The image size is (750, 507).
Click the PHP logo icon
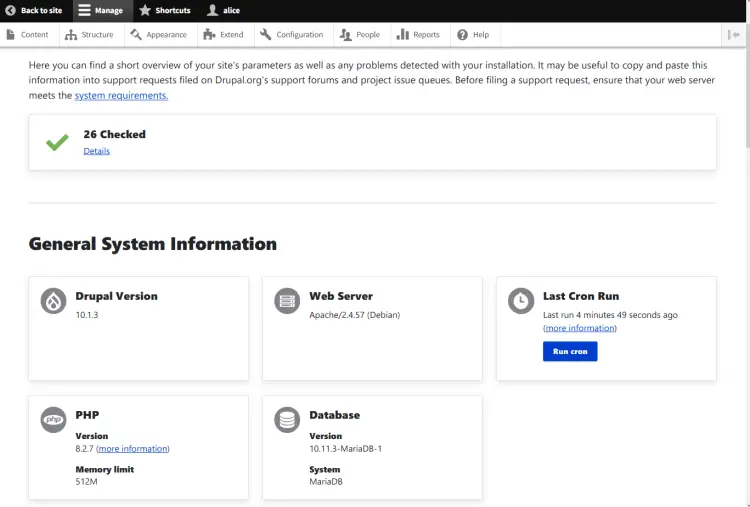click(x=54, y=419)
